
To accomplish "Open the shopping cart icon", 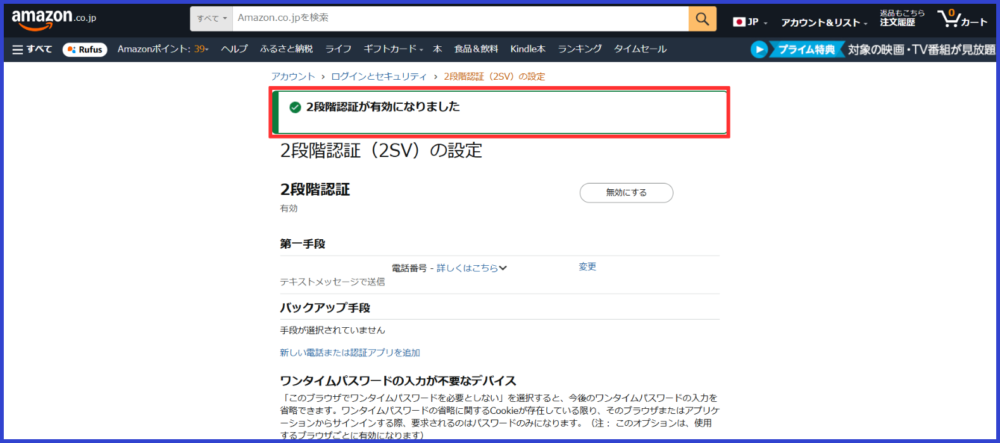I will click(962, 19).
